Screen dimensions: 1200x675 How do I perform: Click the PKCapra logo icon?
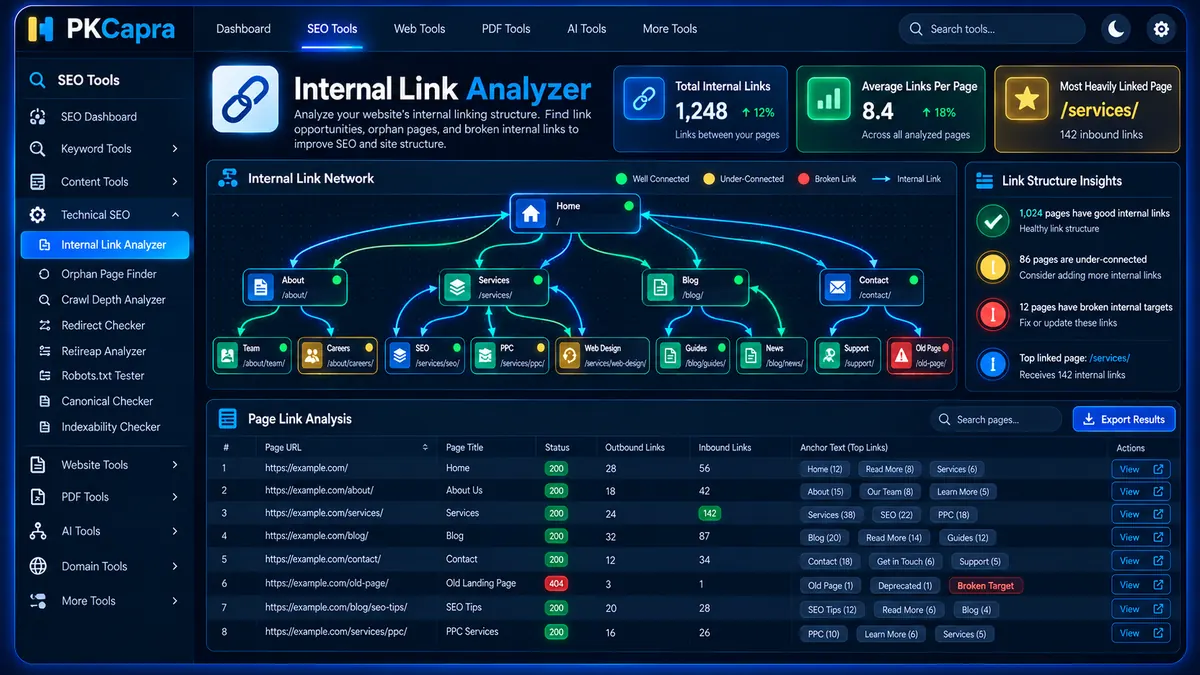click(41, 29)
